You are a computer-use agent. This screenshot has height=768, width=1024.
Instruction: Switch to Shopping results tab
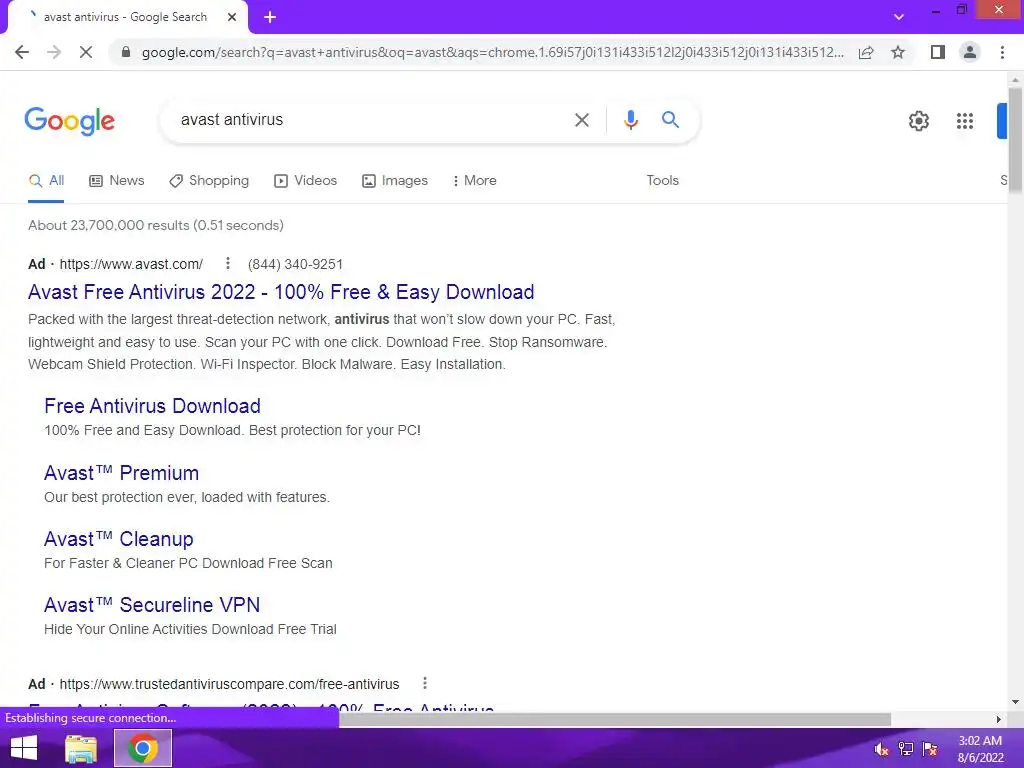[209, 181]
